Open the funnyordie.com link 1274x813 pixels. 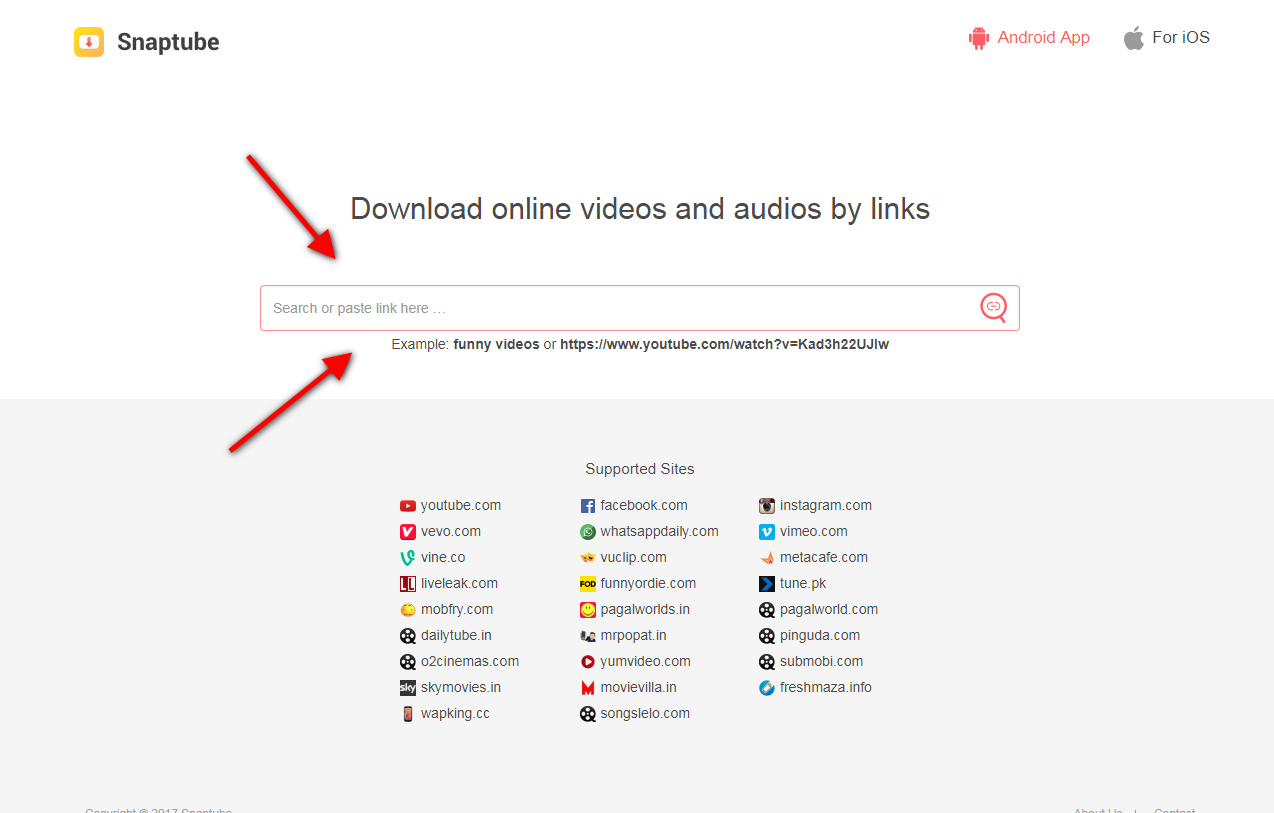point(648,583)
